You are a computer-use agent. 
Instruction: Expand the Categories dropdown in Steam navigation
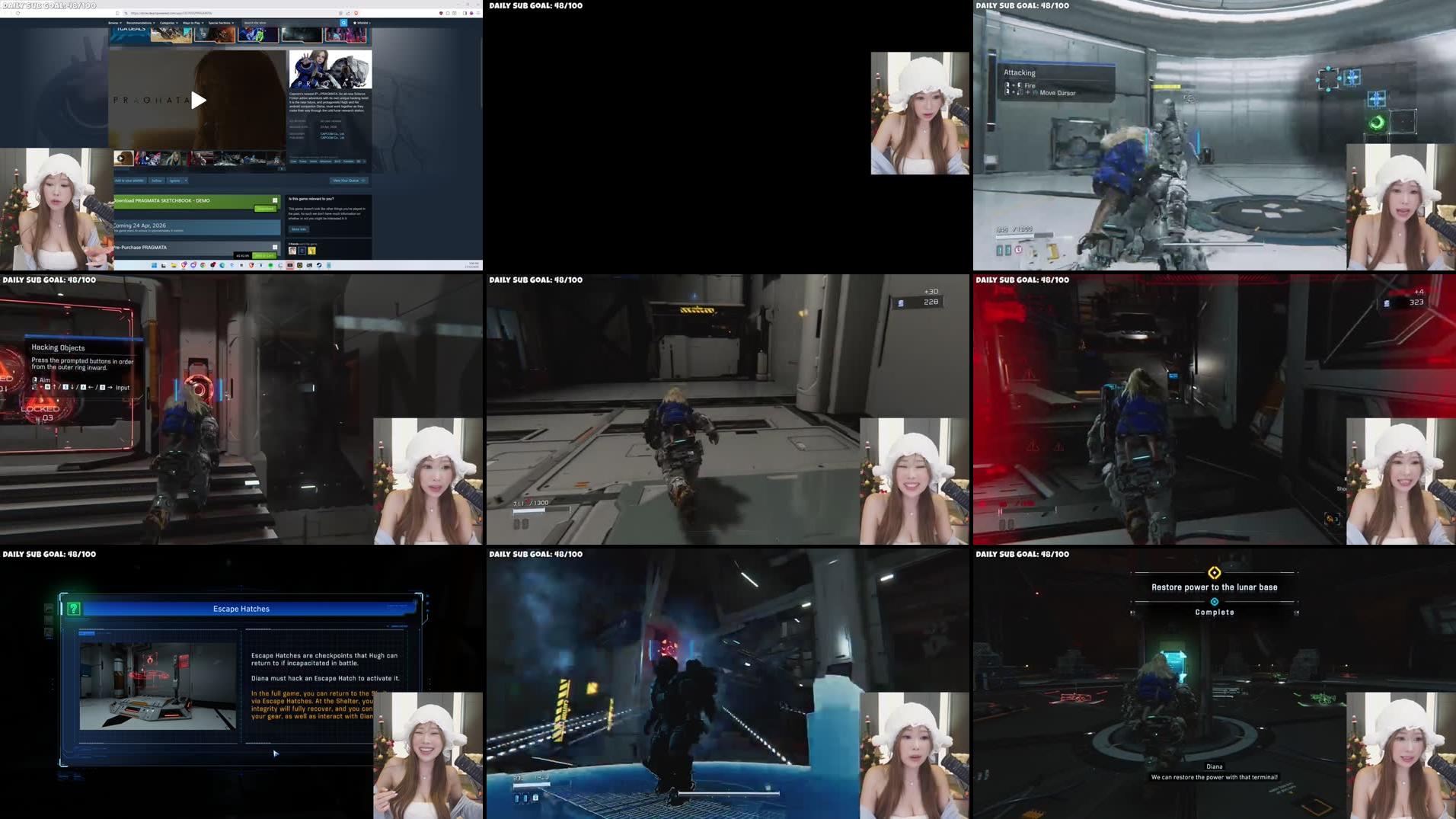coord(168,23)
